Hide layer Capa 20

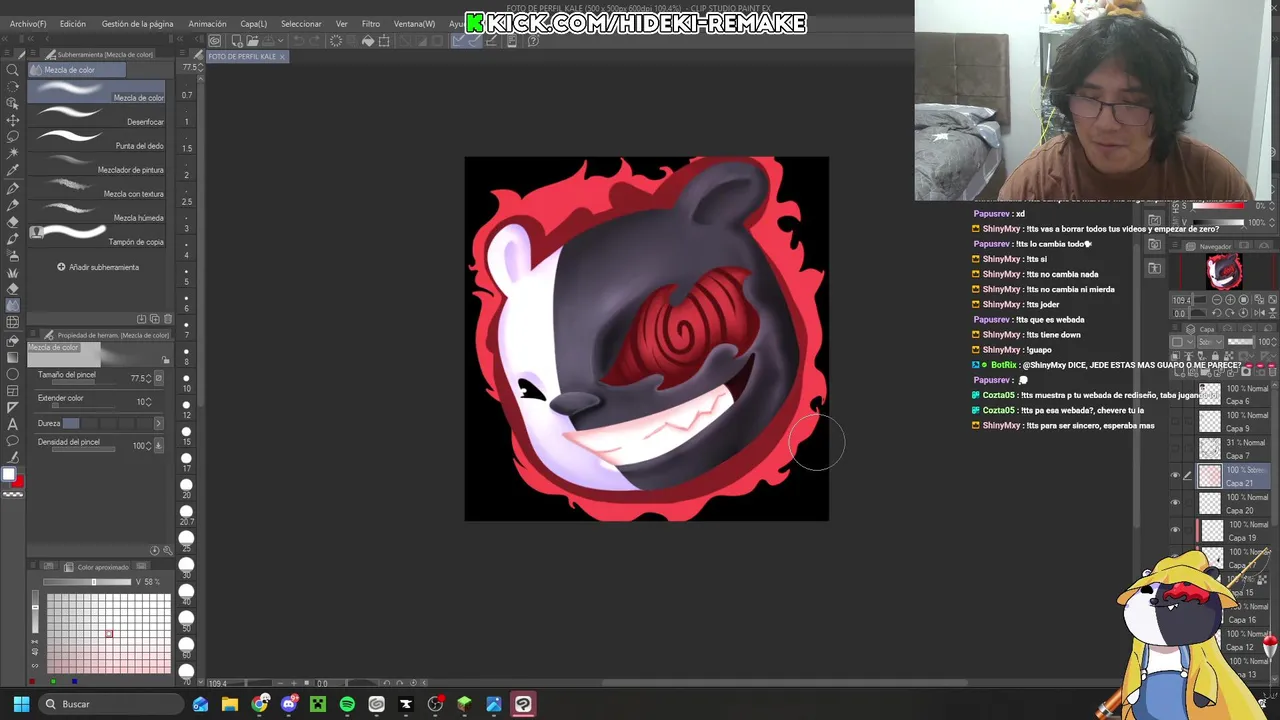click(x=1175, y=503)
